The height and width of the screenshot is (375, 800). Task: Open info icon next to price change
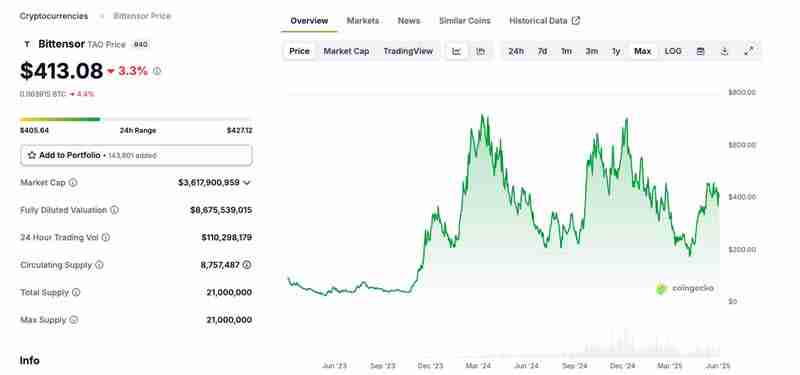[x=157, y=71]
